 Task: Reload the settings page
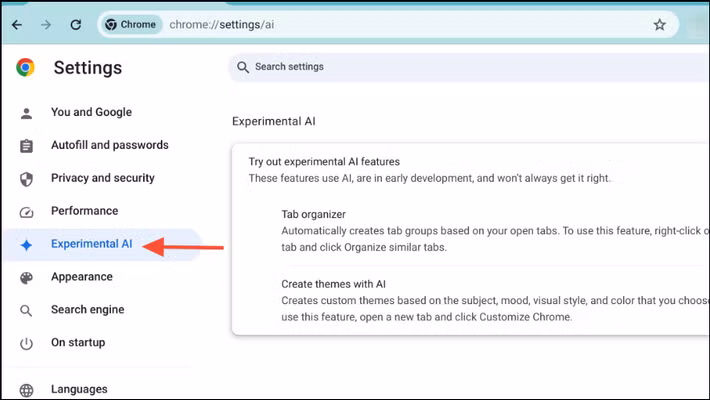pos(76,24)
